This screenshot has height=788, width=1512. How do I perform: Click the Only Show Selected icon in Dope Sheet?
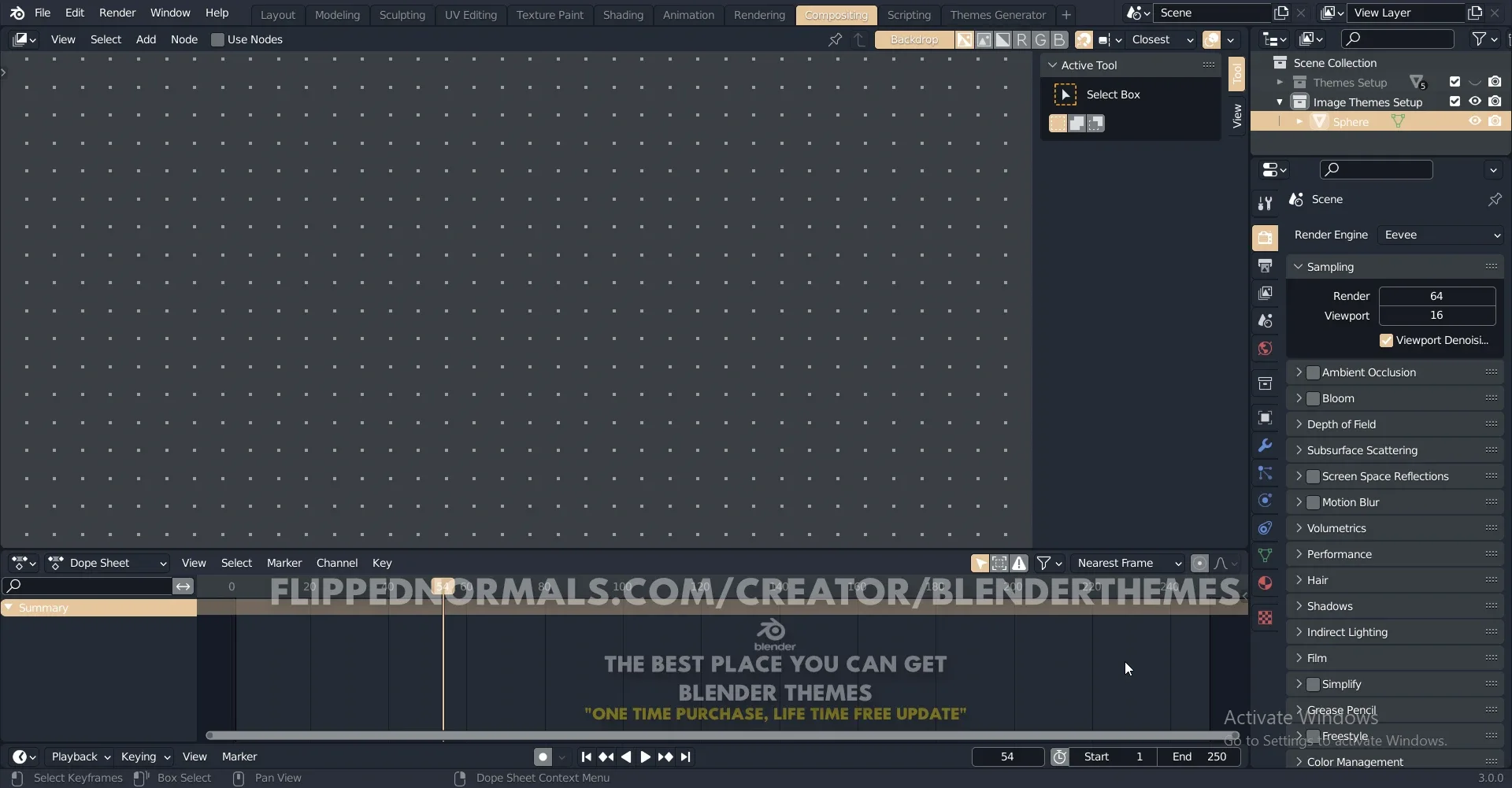click(x=980, y=563)
